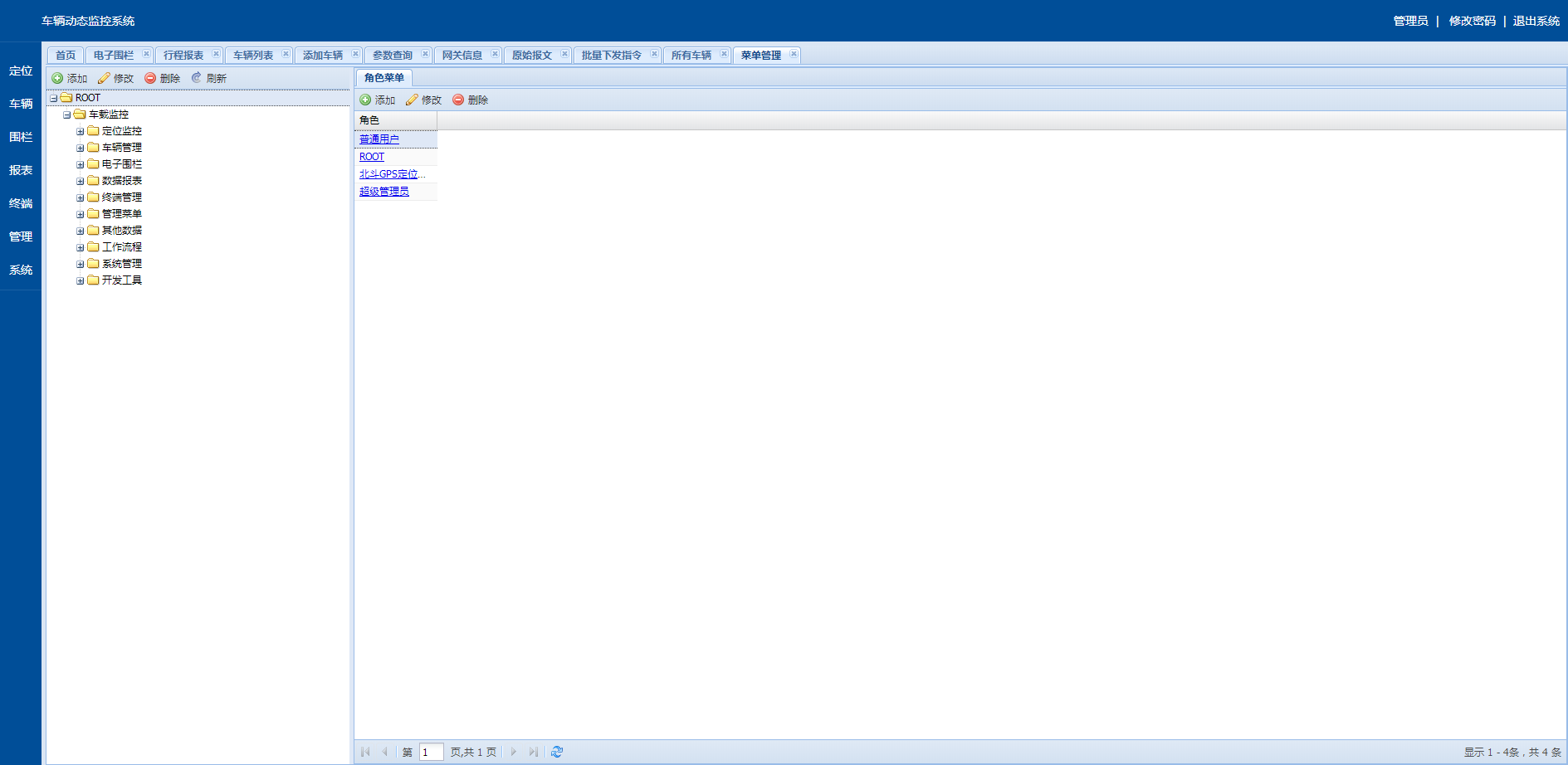Select 报表 in the left sidebar
This screenshot has height=765, width=1568.
point(21,170)
